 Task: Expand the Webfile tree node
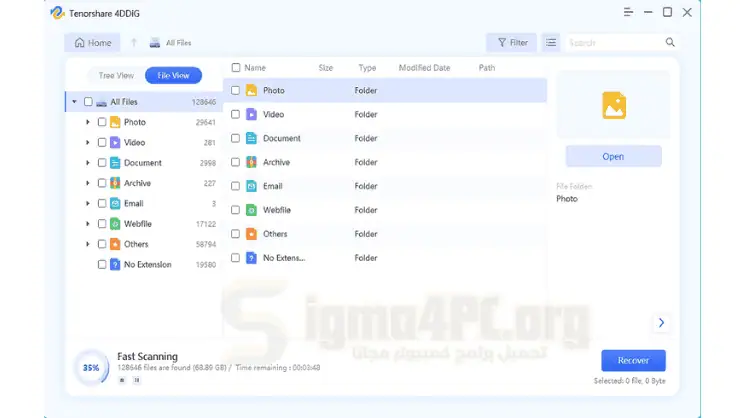tap(88, 224)
